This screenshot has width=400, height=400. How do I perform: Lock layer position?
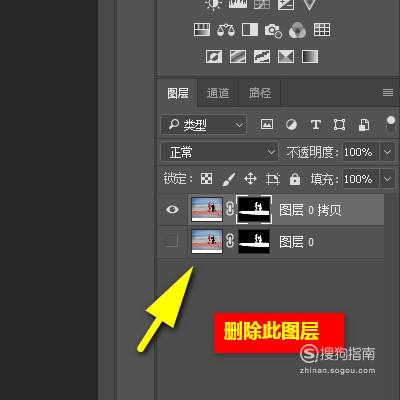tap(250, 179)
